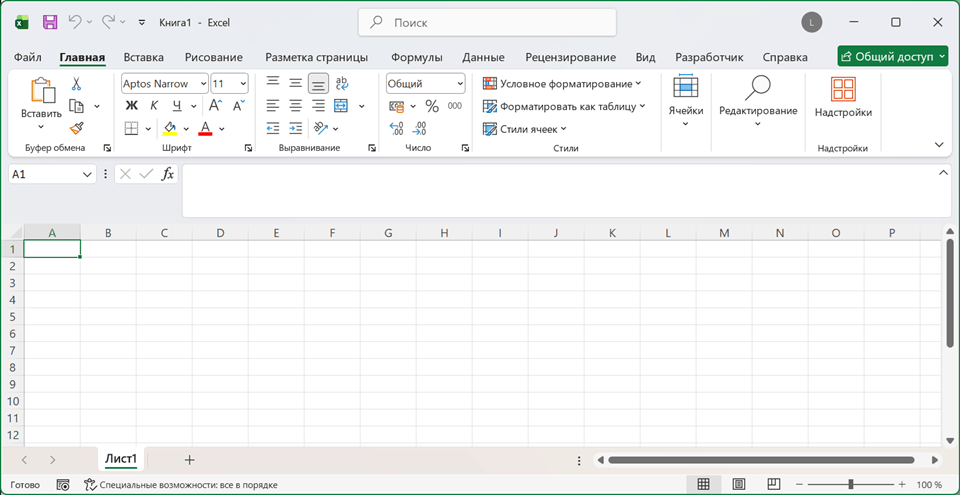Screen dimensions: 960x495
Task: Click the Save icon in title bar
Action: coord(50,23)
